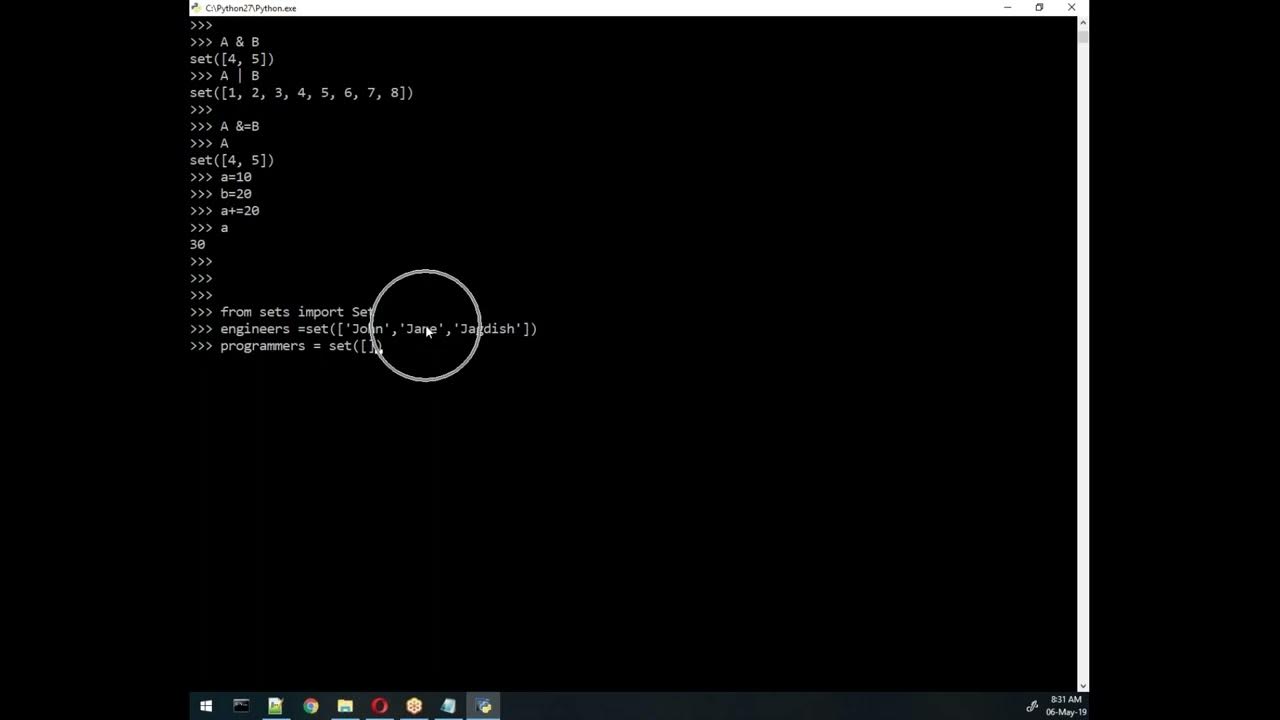The image size is (1280, 720).
Task: Restore down the Python console window
Action: (x=1039, y=8)
